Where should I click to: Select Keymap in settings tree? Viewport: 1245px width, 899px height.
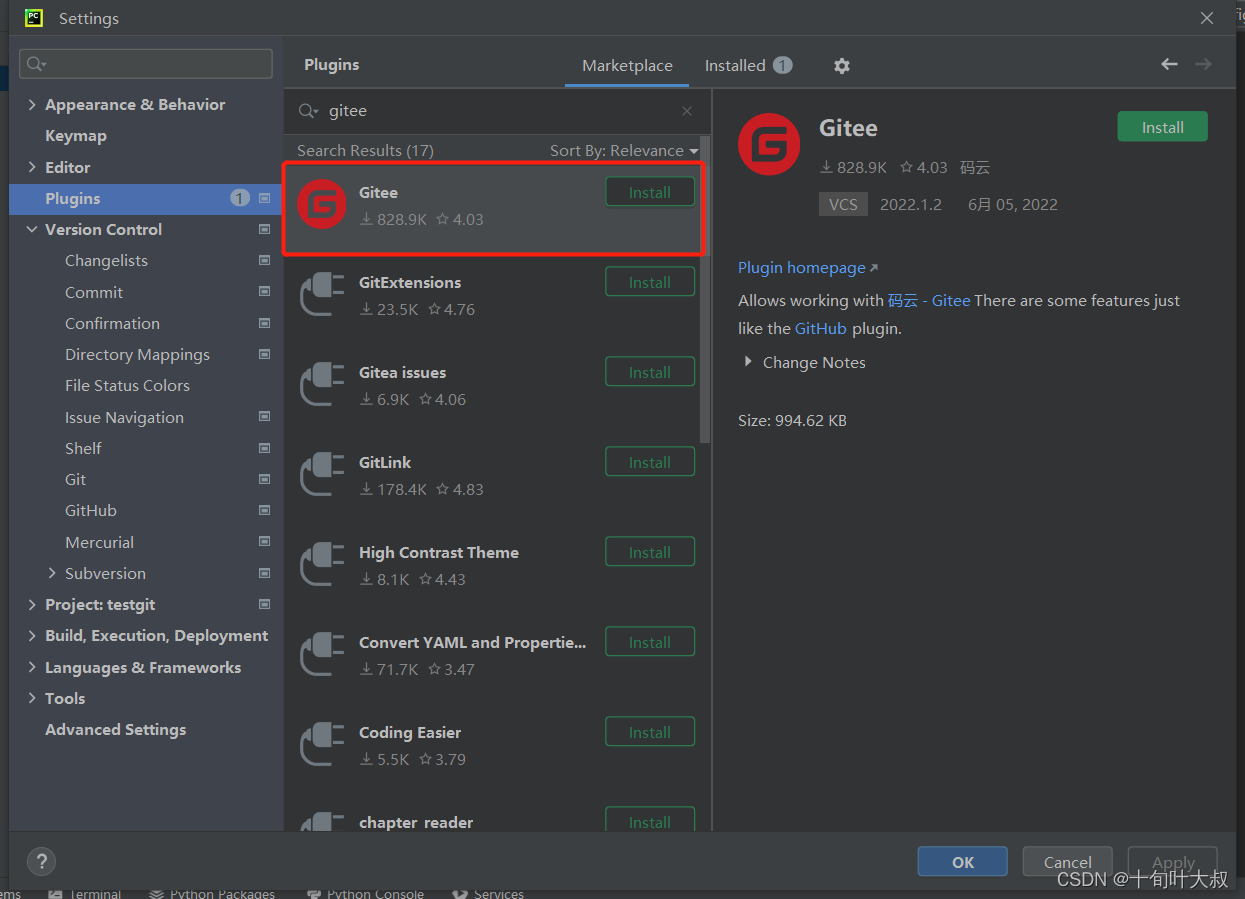76,136
